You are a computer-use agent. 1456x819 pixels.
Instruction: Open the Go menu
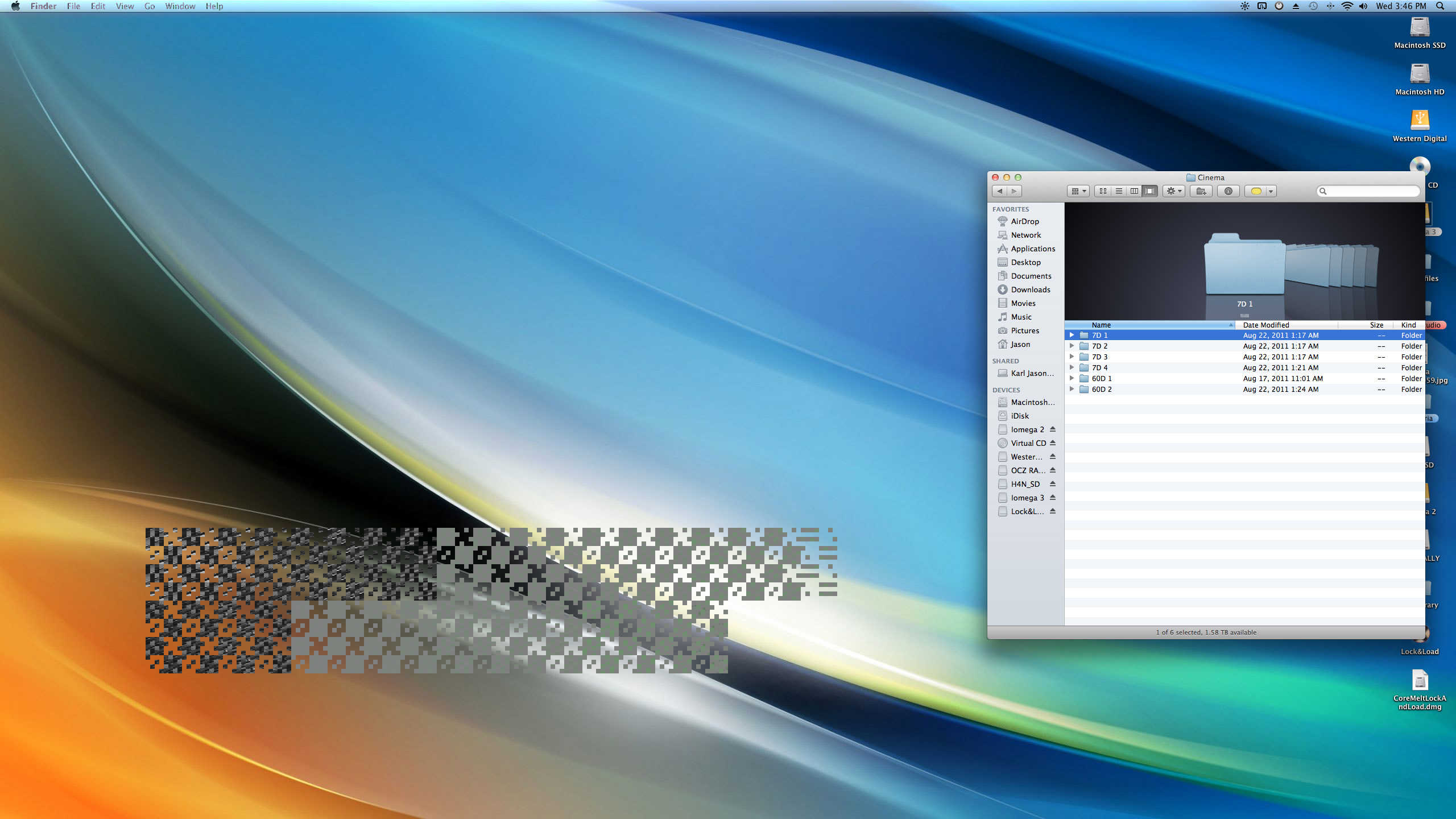click(x=150, y=6)
